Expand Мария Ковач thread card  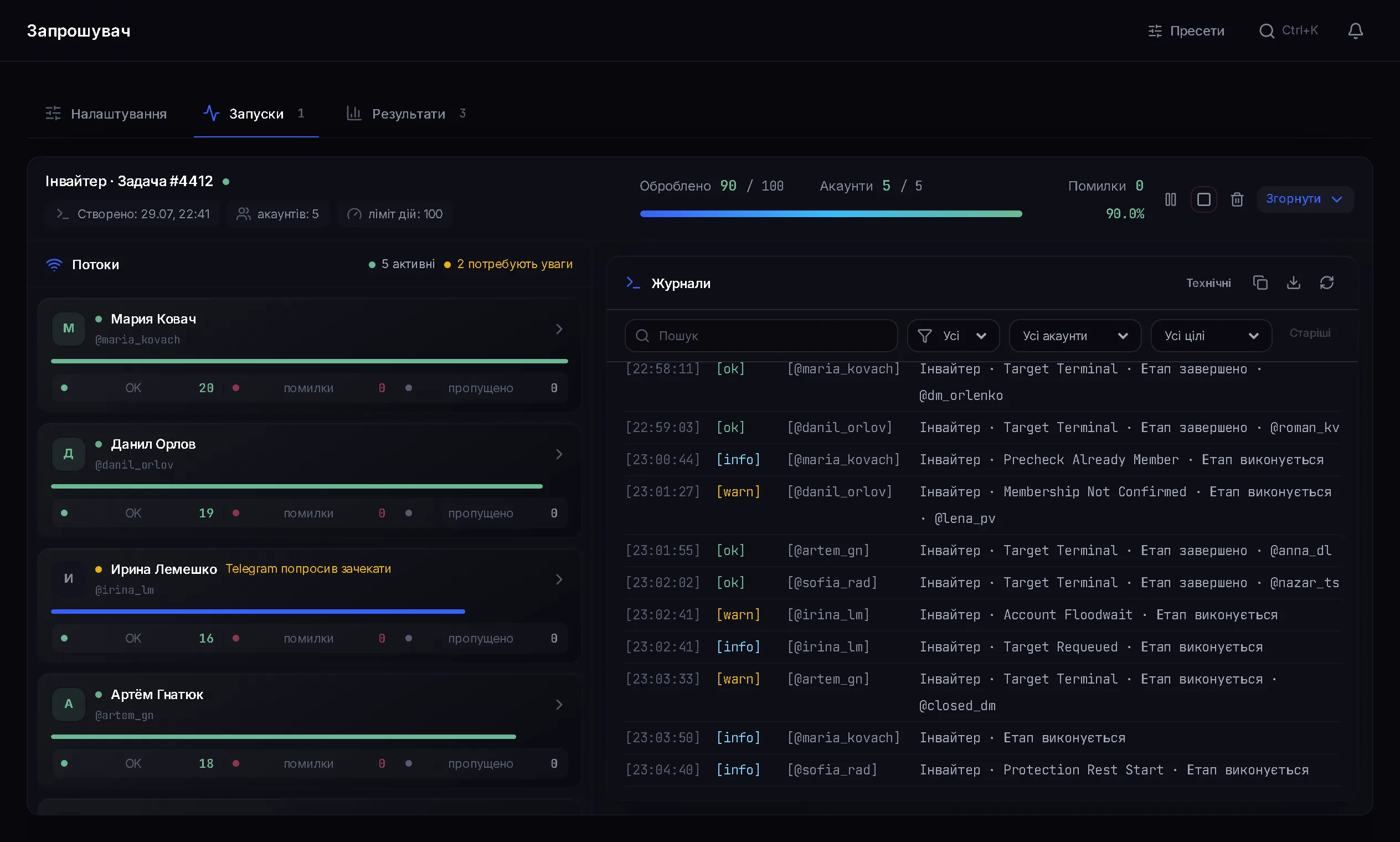coord(559,329)
